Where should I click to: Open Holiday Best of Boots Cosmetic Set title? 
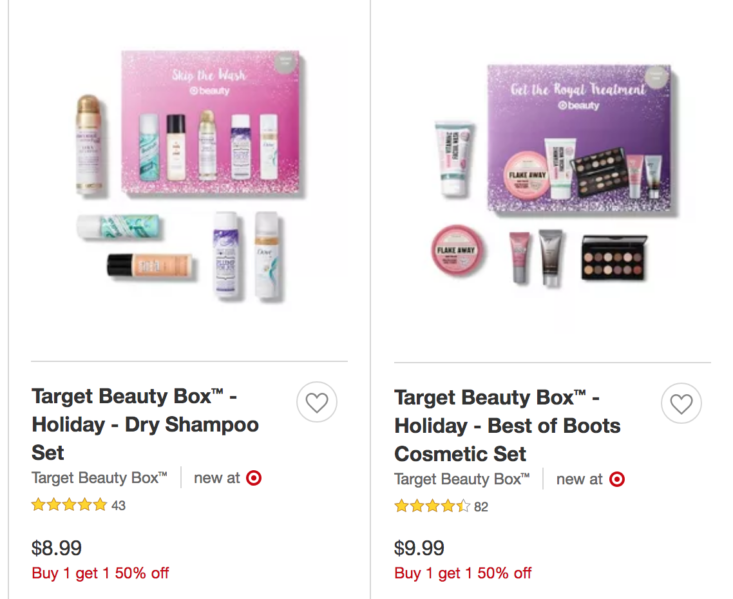[507, 426]
